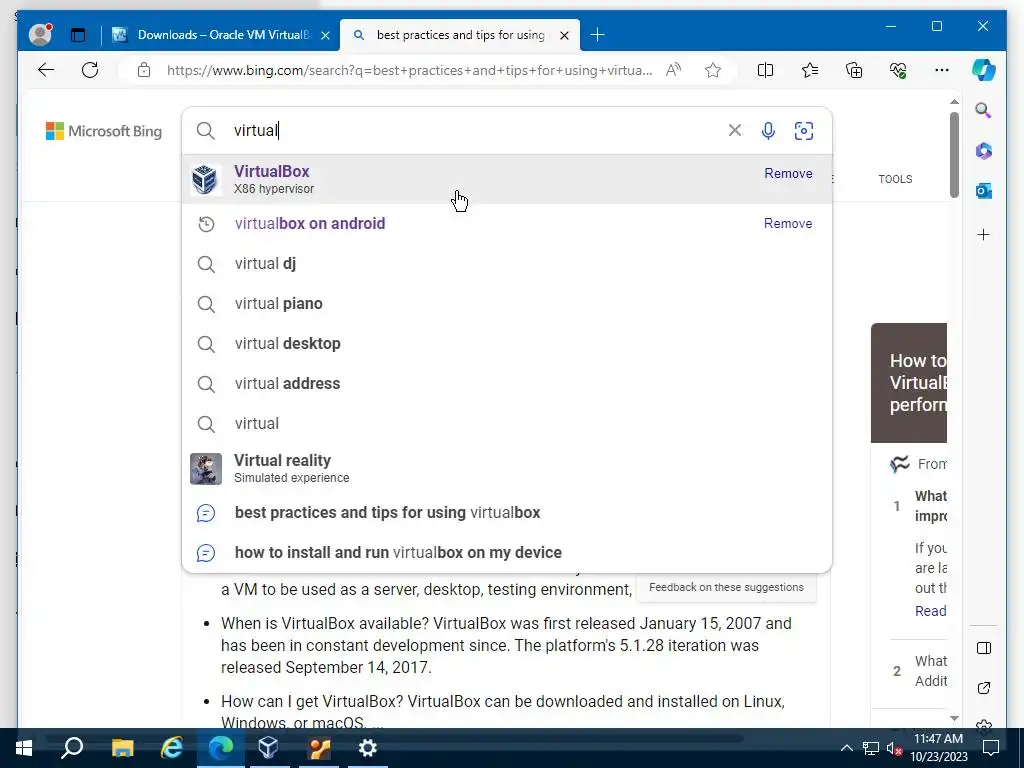This screenshot has height=768, width=1024.
Task: View site information lock icon
Action: [x=144, y=70]
